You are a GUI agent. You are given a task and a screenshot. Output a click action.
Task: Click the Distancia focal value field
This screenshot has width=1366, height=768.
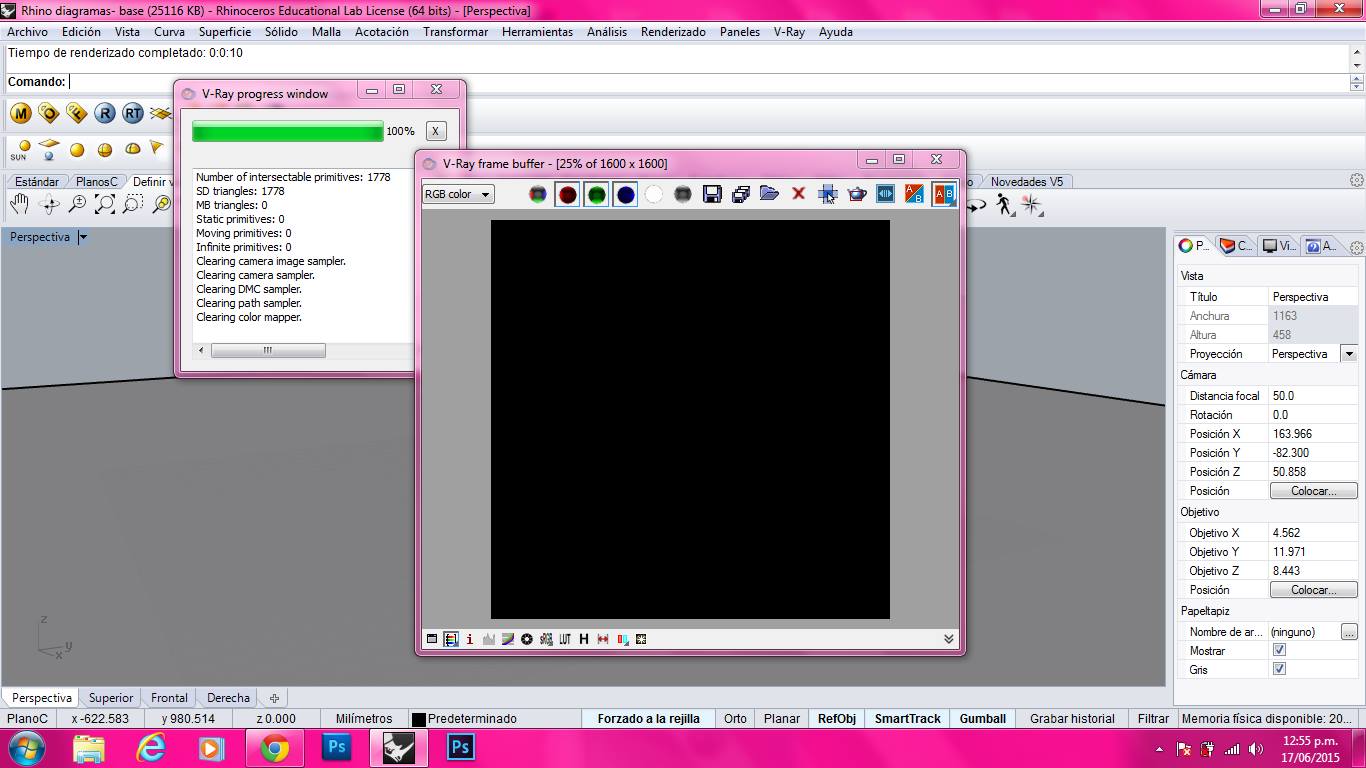[1313, 396]
